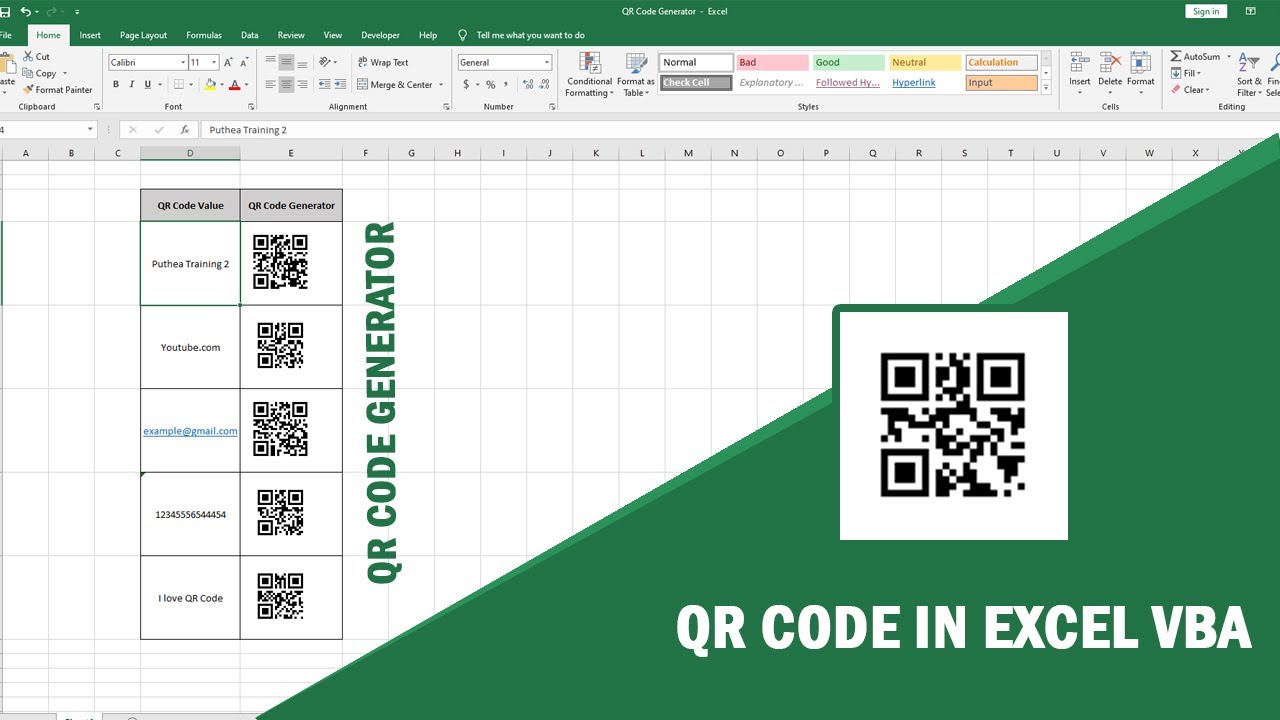Screen dimensions: 1280x720
Task: Open the font size 11 dropdown
Action: tap(214, 62)
